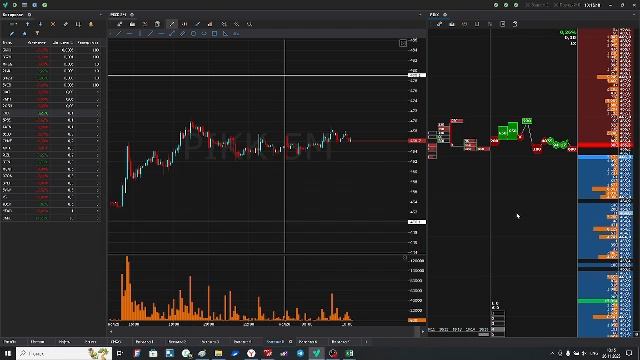
Task: Open the PIKK chart panel settings gear
Action: point(131,15)
